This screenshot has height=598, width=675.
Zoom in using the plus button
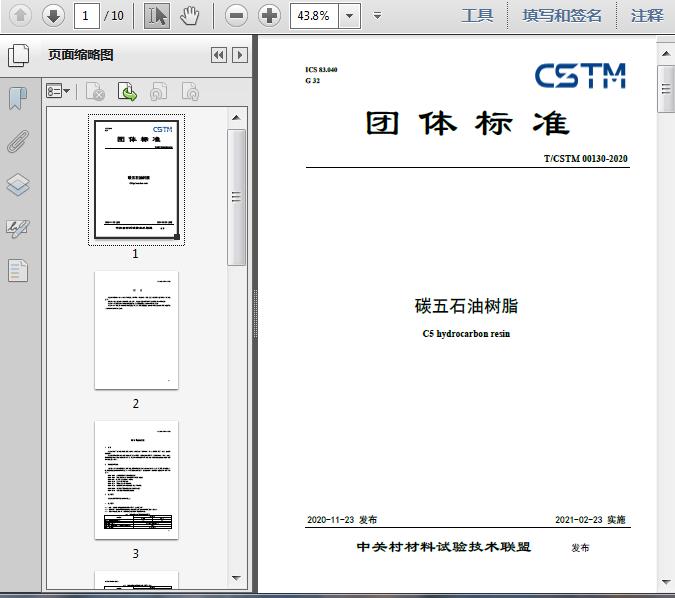point(269,16)
